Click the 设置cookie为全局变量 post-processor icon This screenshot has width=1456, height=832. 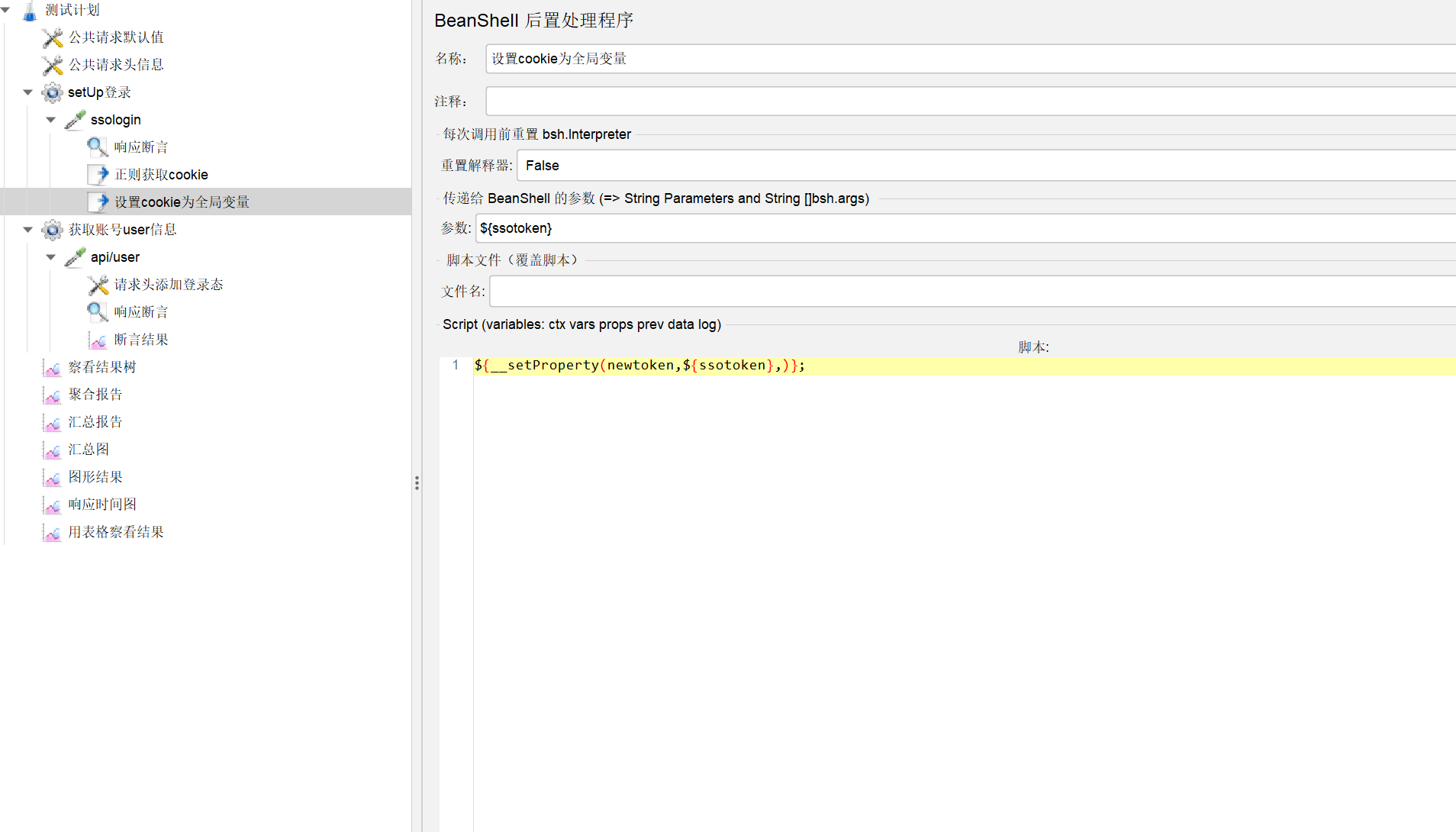[98, 202]
